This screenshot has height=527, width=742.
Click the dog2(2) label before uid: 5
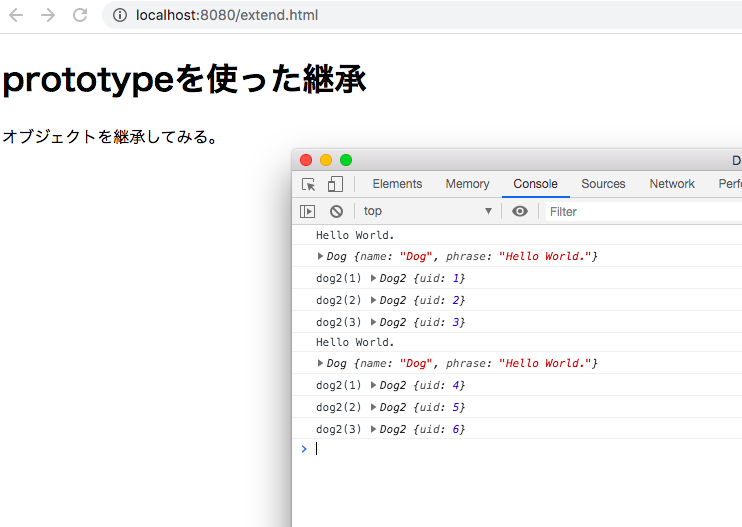(338, 407)
